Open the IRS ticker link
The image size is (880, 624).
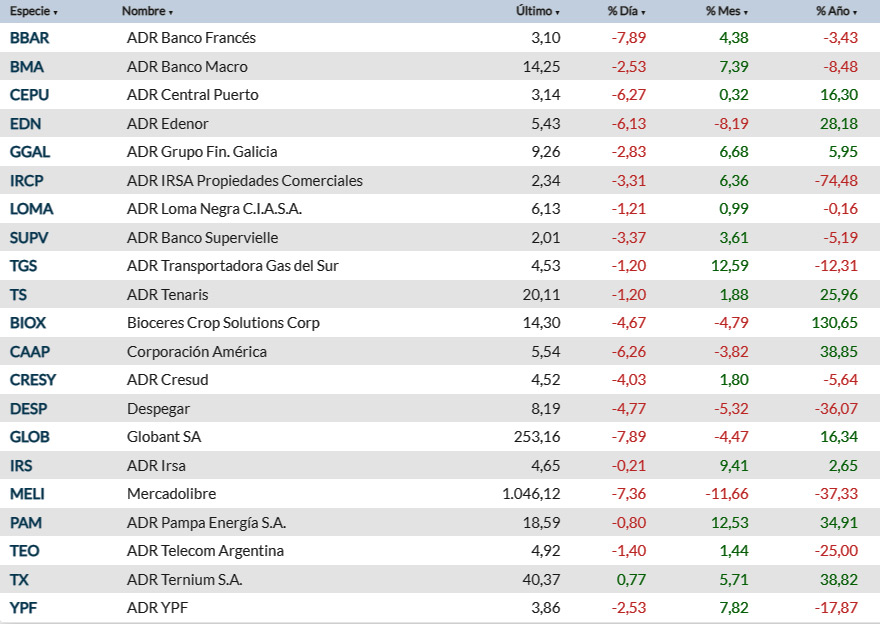pos(21,466)
